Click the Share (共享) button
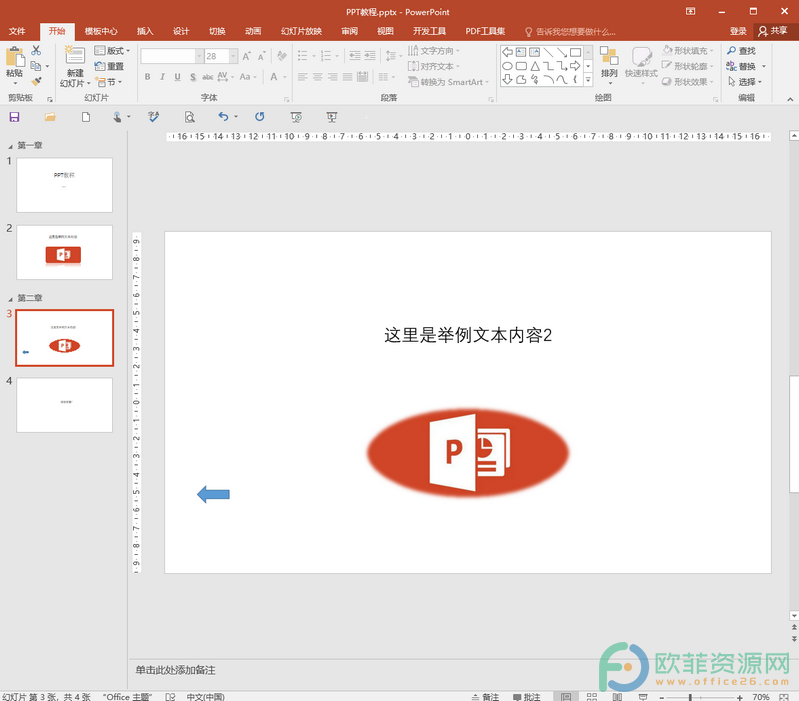 point(773,31)
